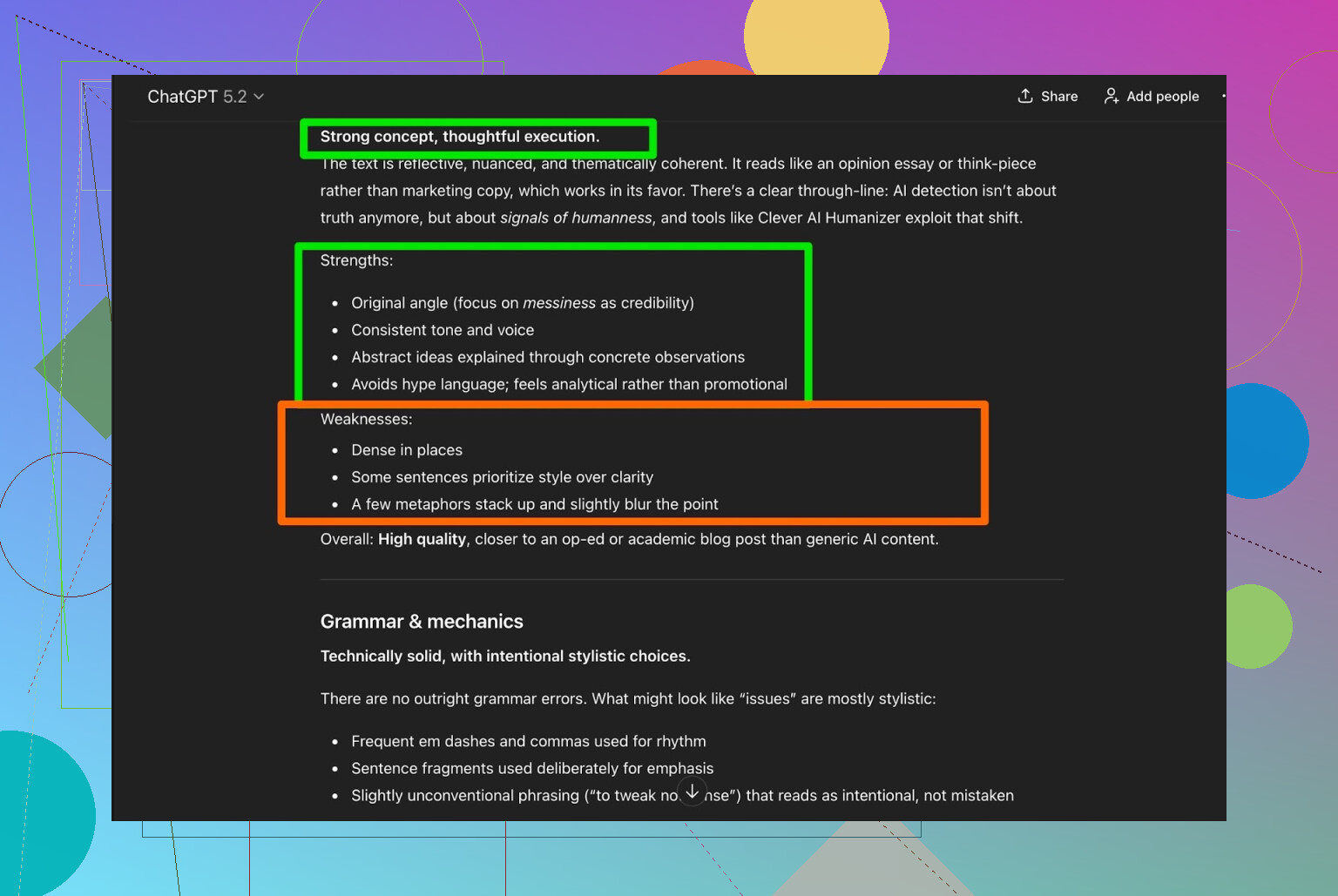Click the italic 'signals of humanness' phrase
Viewport: 1338px width, 896px height.
pos(575,218)
